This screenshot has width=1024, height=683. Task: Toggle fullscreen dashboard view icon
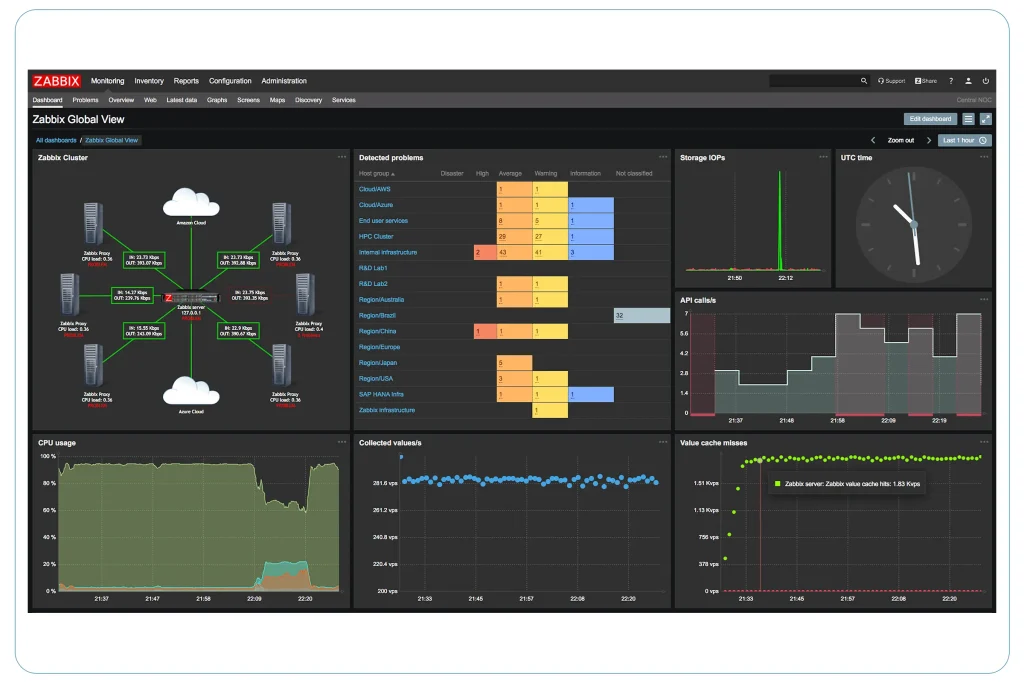pos(985,119)
